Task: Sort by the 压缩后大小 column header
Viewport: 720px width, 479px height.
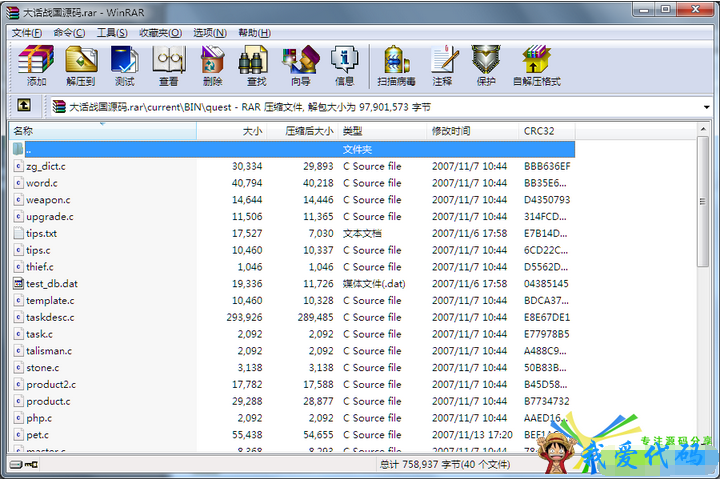Action: 303,131
